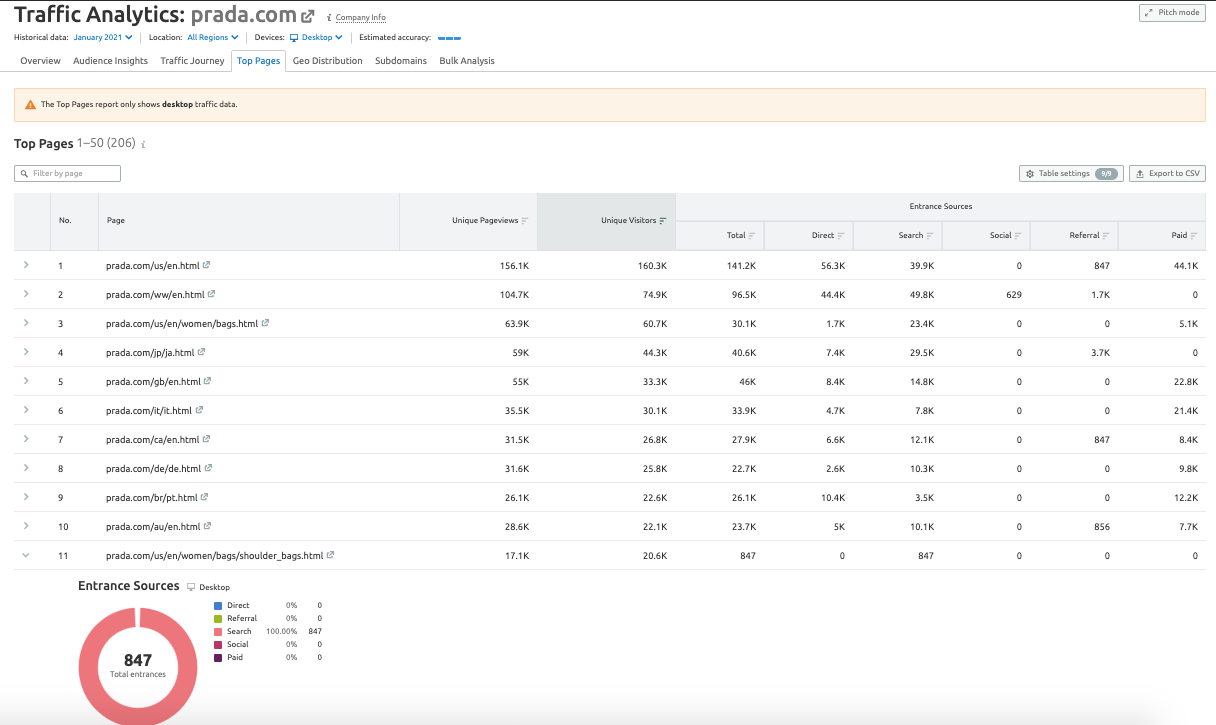Sort by Referral entrances icon
Viewport: 1216px width, 725px height.
tap(1107, 236)
